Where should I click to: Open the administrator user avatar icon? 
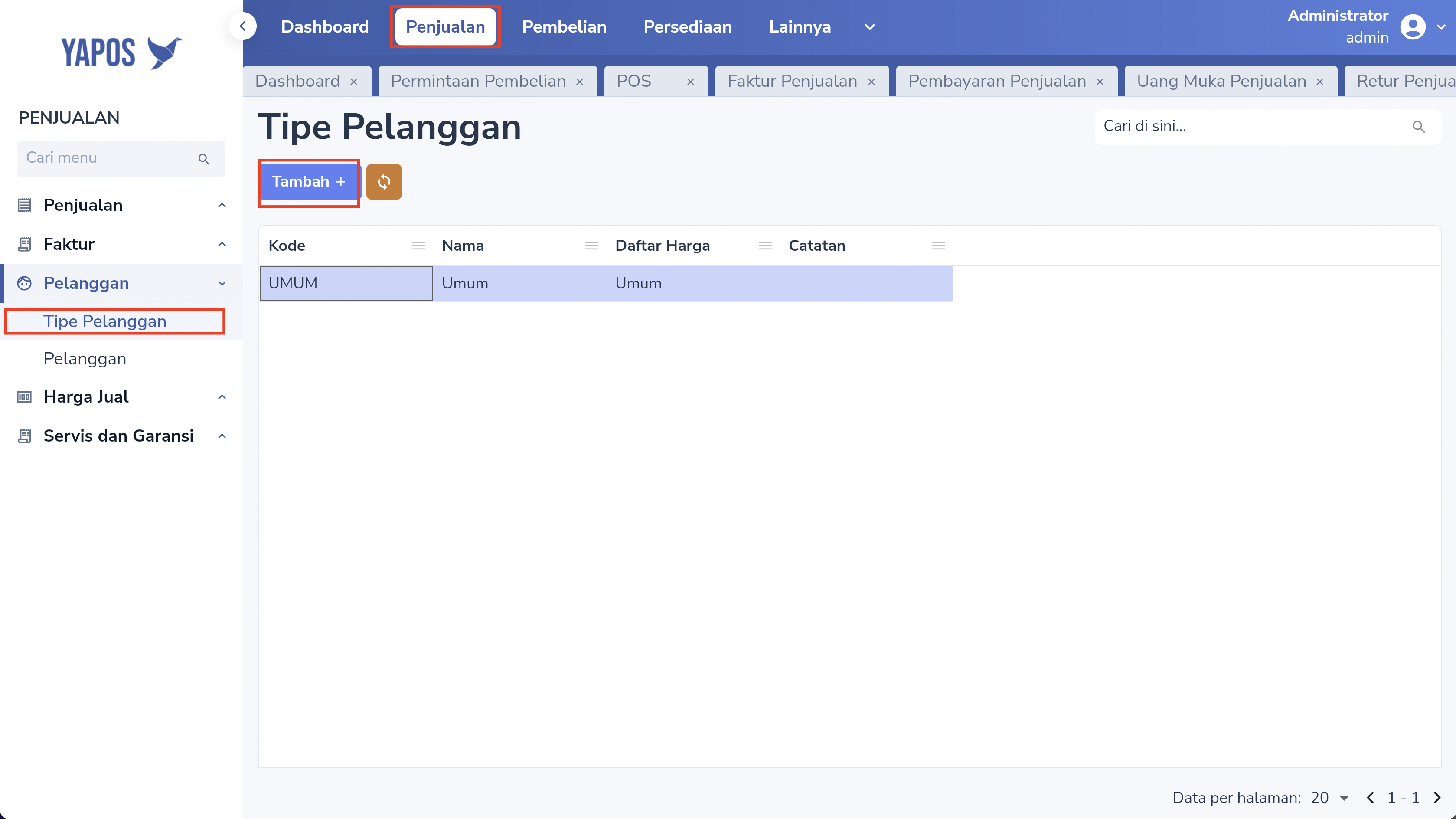pos(1413,26)
